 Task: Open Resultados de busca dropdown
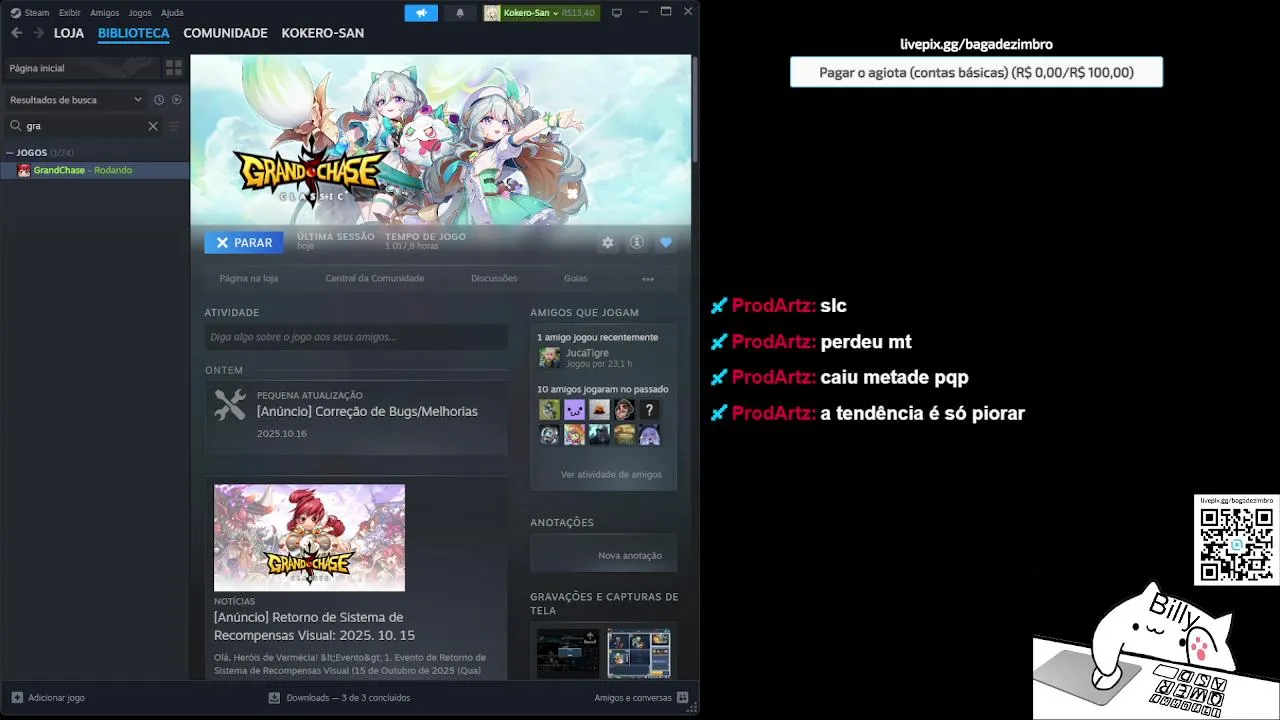coord(76,100)
